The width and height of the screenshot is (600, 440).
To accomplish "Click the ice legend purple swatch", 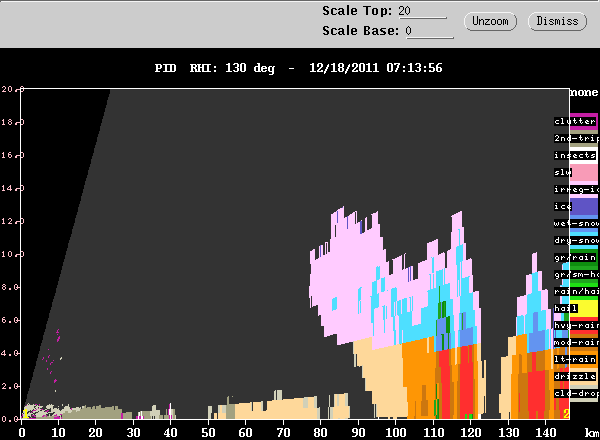I will coord(584,207).
